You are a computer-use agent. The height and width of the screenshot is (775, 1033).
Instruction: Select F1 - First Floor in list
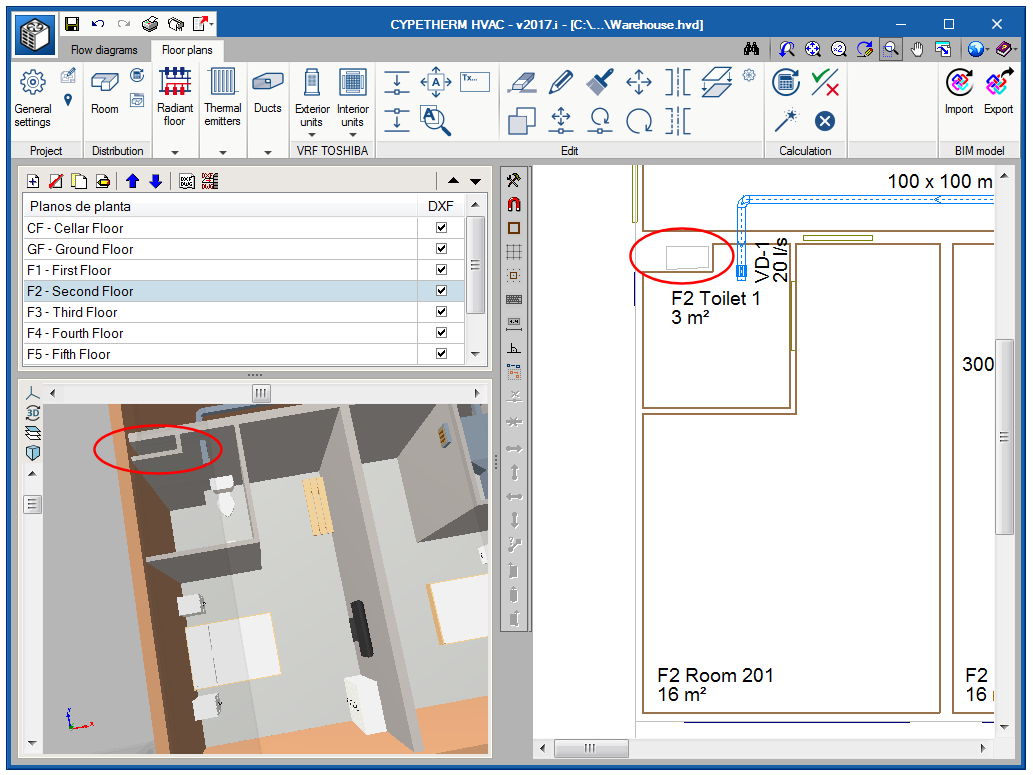tap(69, 270)
